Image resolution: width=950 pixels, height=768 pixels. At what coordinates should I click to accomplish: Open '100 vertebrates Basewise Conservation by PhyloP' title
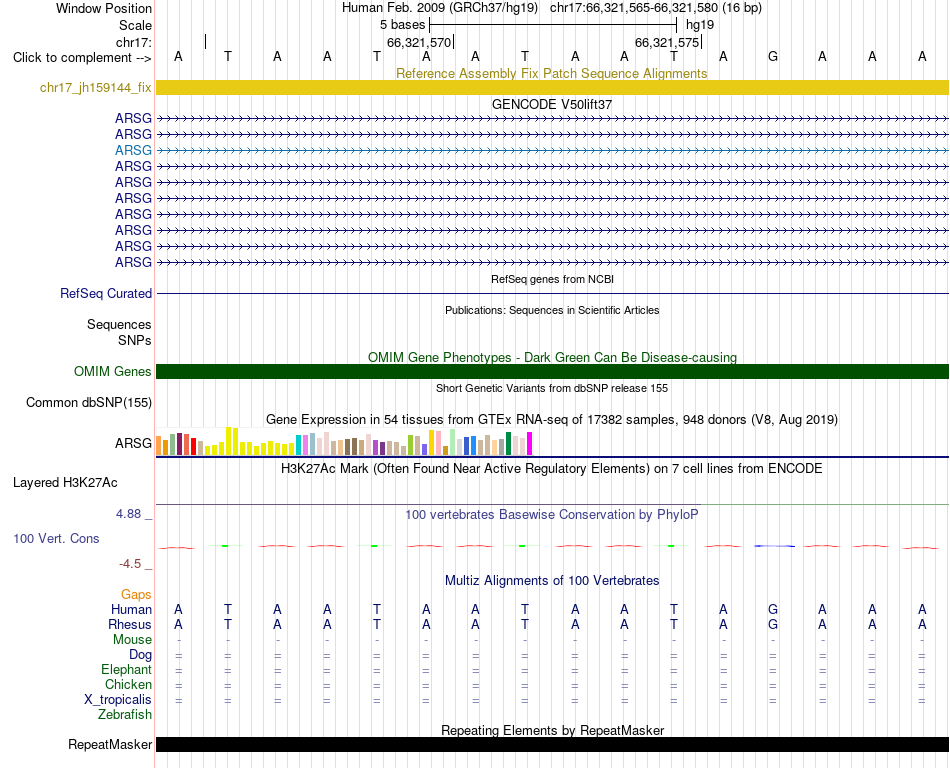[551, 514]
